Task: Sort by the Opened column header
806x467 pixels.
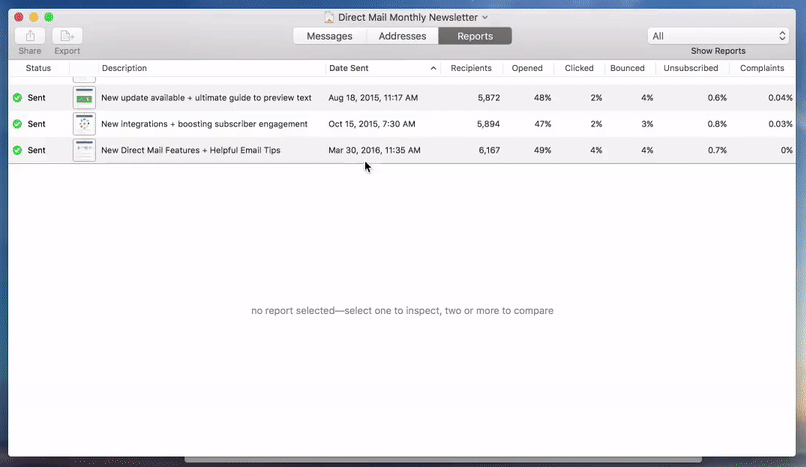Action: [x=527, y=68]
